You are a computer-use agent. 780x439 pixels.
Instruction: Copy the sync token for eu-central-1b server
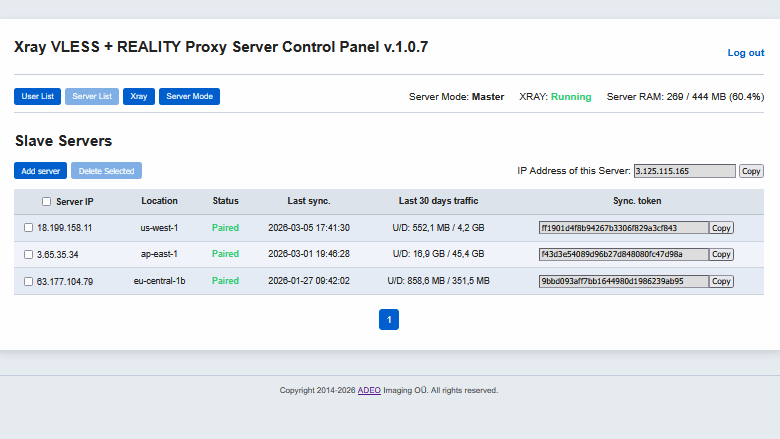(721, 282)
